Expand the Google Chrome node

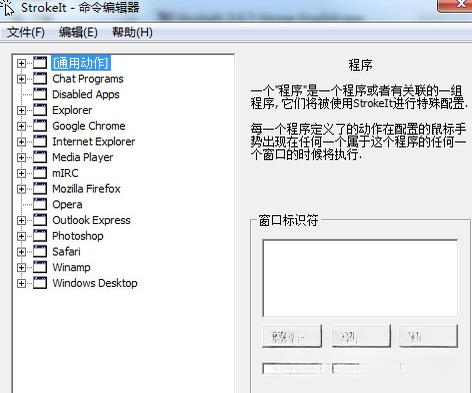pos(21,126)
